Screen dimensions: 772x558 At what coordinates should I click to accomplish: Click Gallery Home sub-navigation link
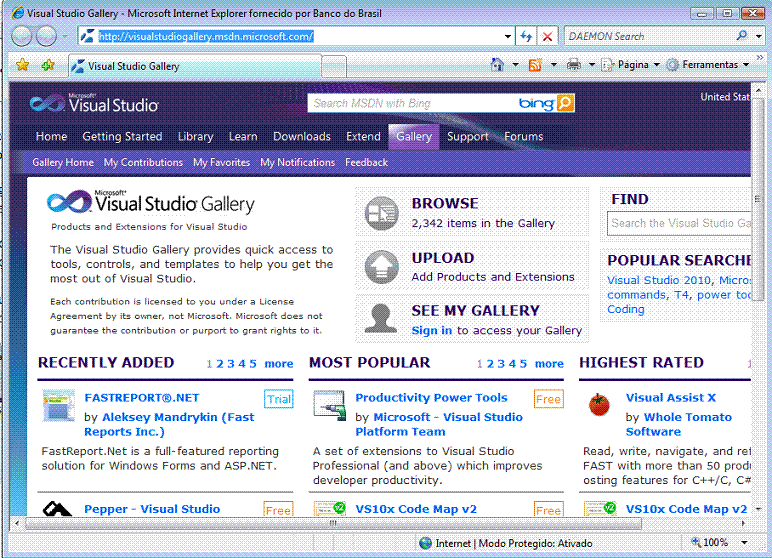(63, 162)
